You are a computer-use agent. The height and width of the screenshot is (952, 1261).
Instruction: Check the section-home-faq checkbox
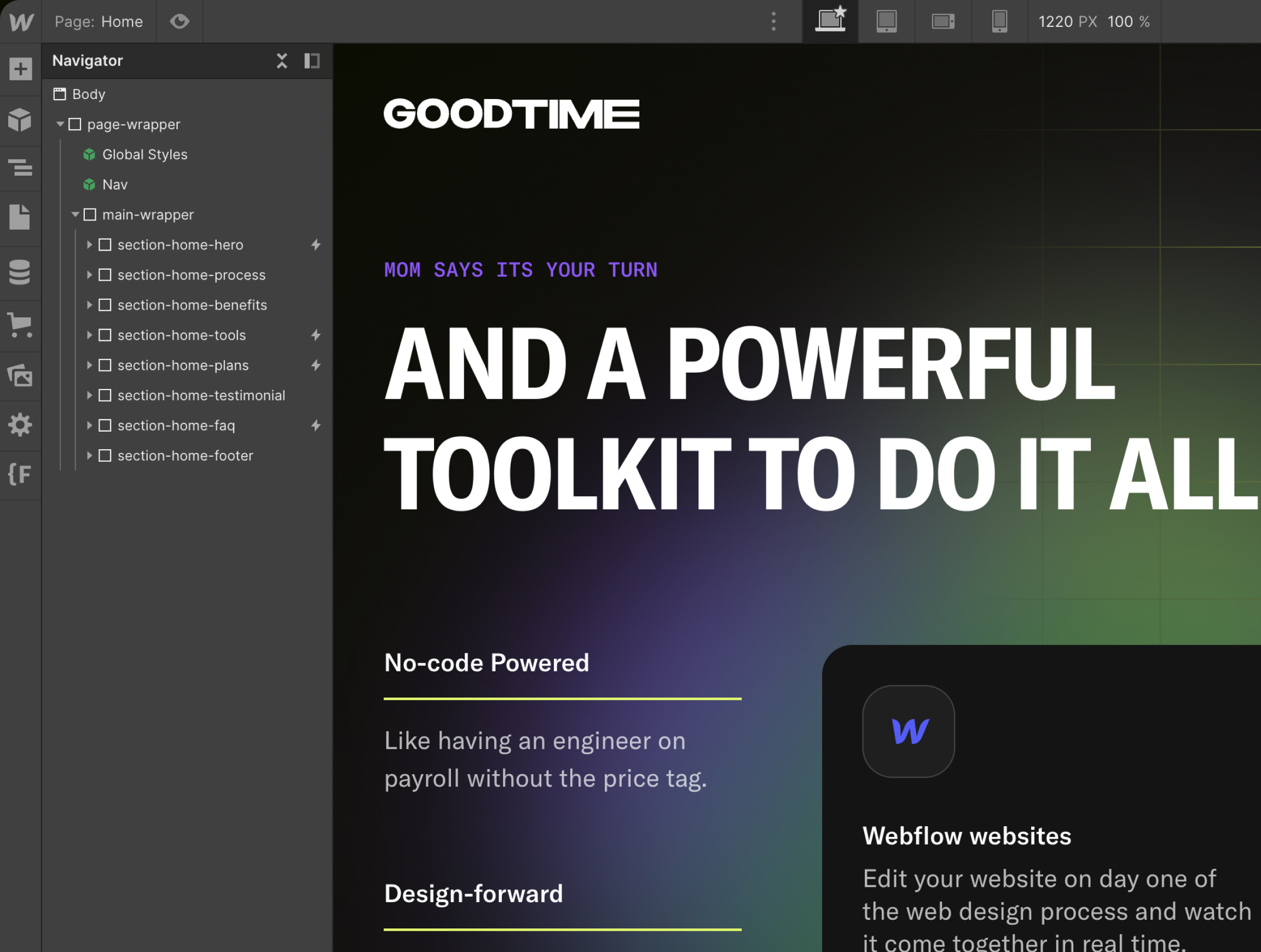105,425
